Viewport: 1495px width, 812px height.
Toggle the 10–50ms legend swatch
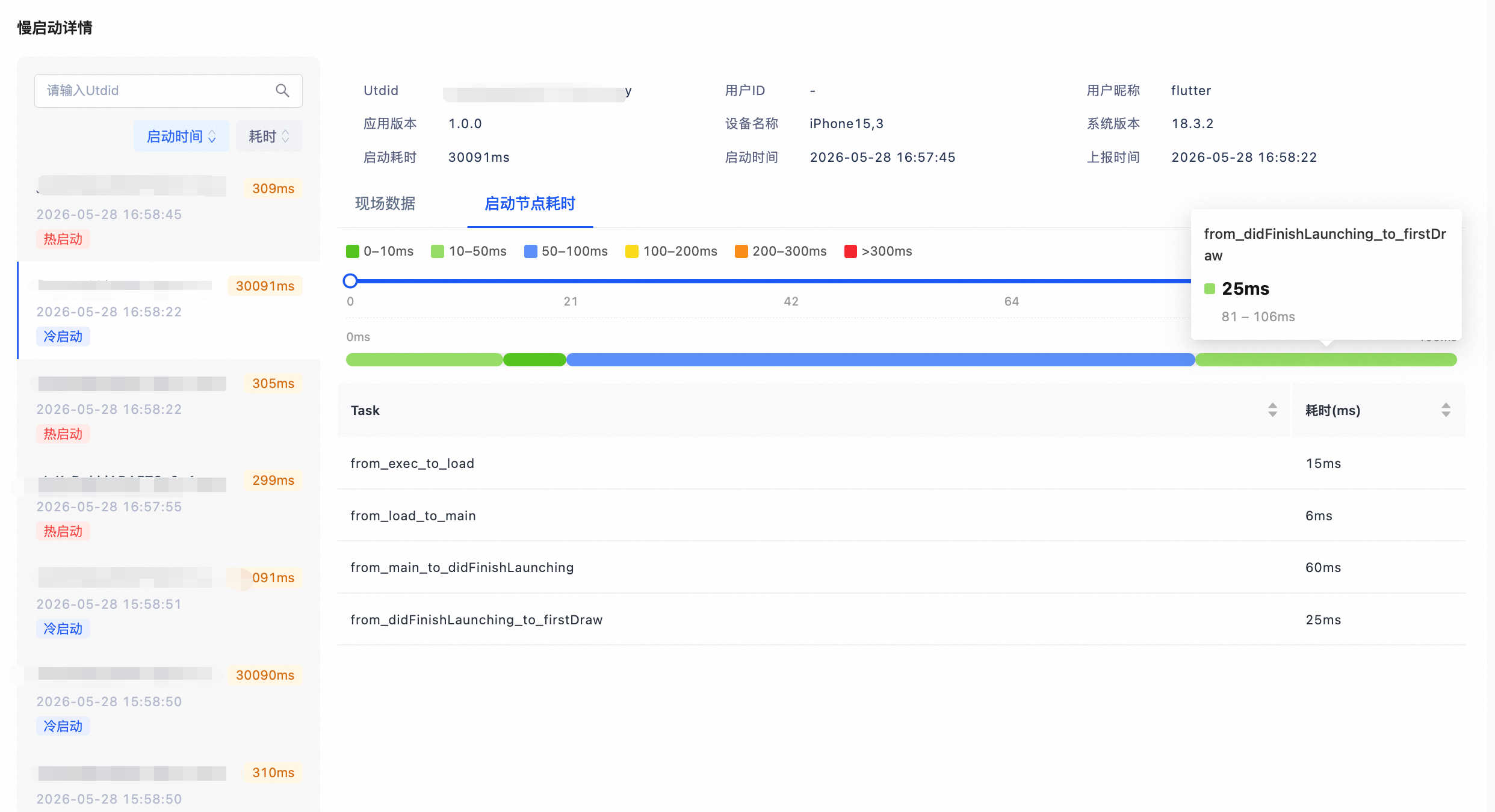pos(438,251)
